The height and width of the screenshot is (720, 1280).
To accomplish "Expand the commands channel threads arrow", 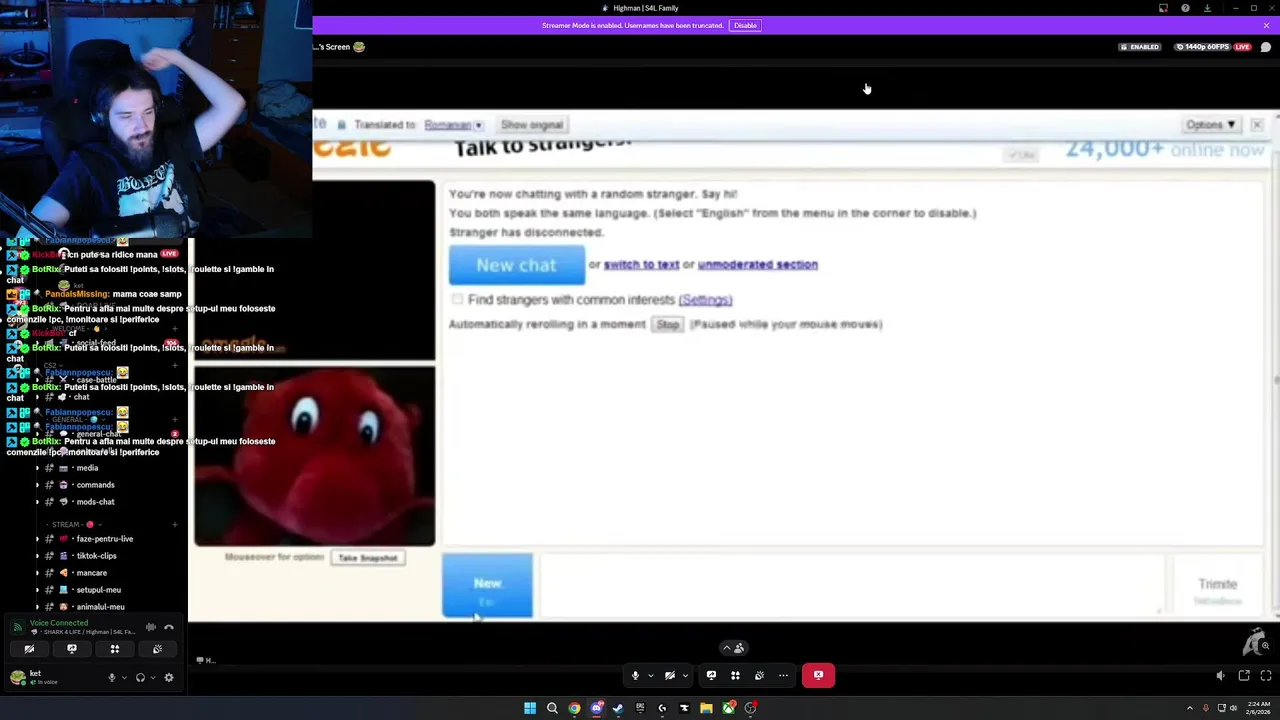I will tap(37, 485).
